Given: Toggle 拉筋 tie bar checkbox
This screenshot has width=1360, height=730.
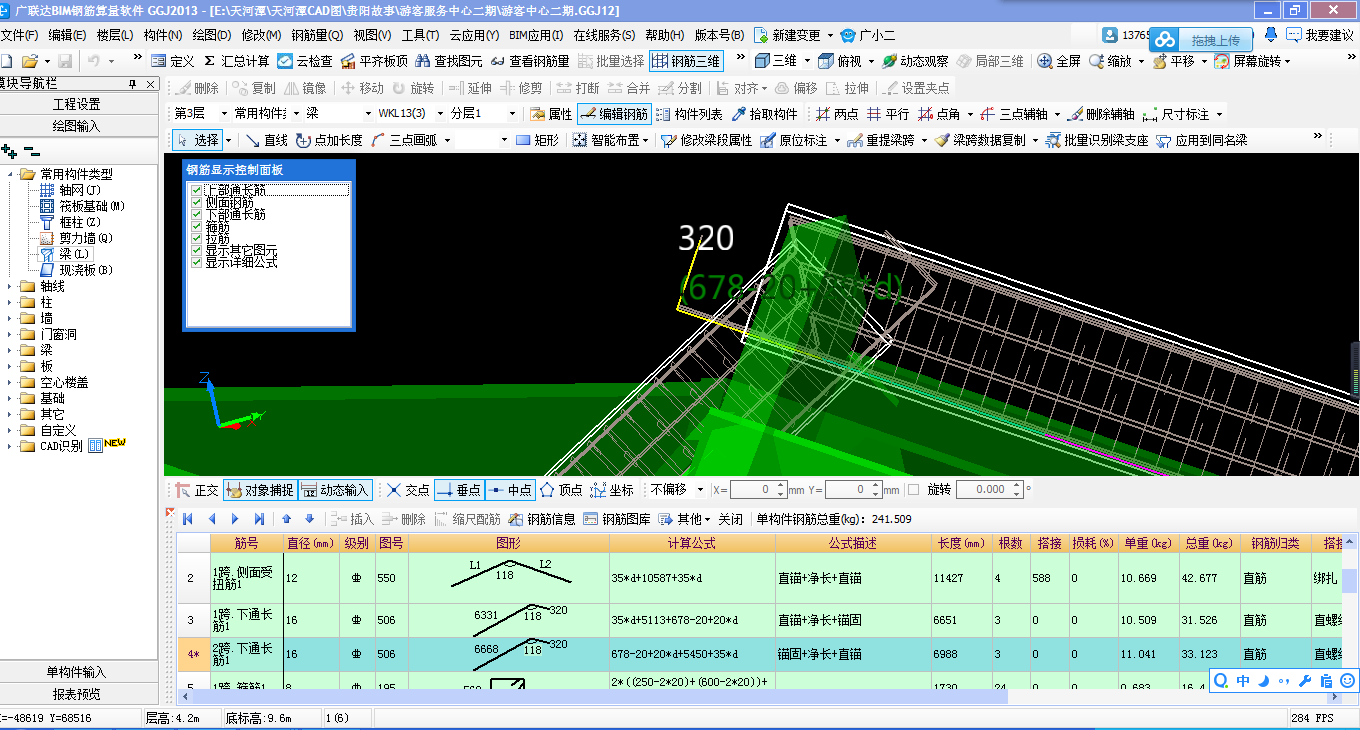Looking at the screenshot, I should click(196, 239).
